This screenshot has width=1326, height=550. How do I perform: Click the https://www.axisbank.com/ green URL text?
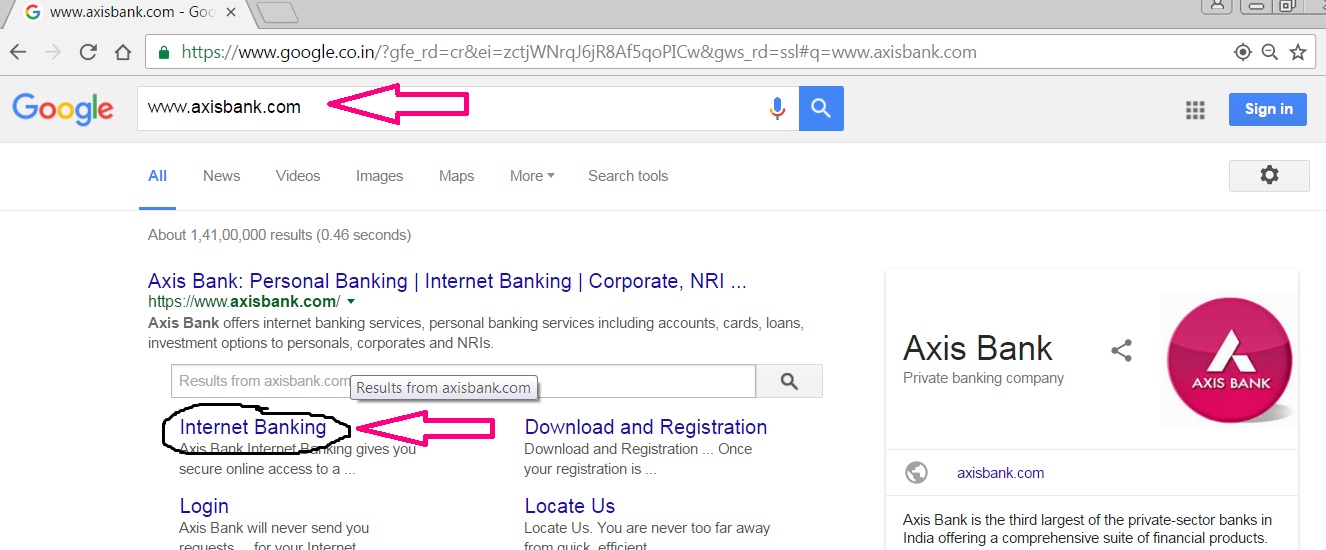[244, 301]
